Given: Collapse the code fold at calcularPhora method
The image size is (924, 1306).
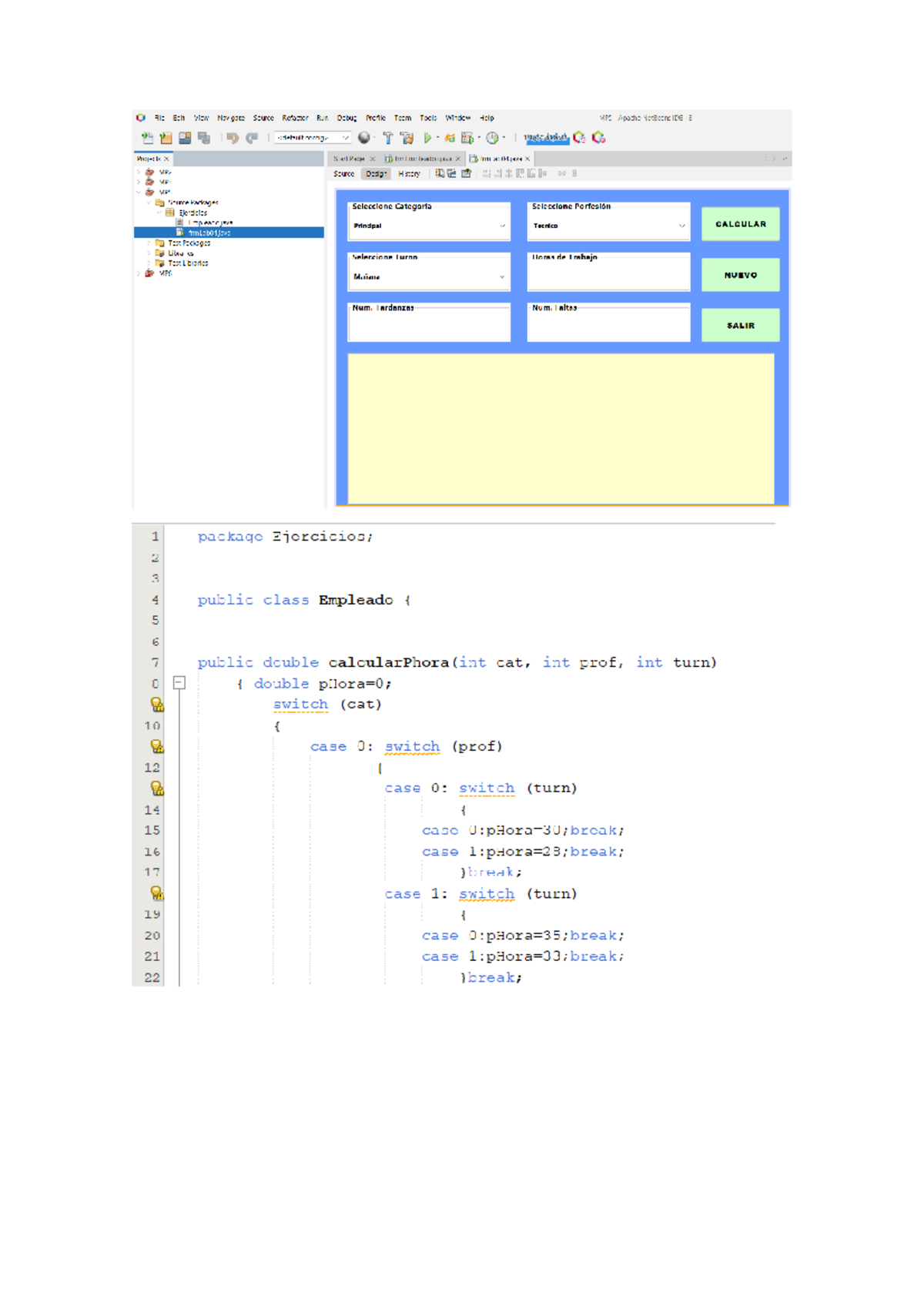Looking at the screenshot, I should tap(179, 683).
